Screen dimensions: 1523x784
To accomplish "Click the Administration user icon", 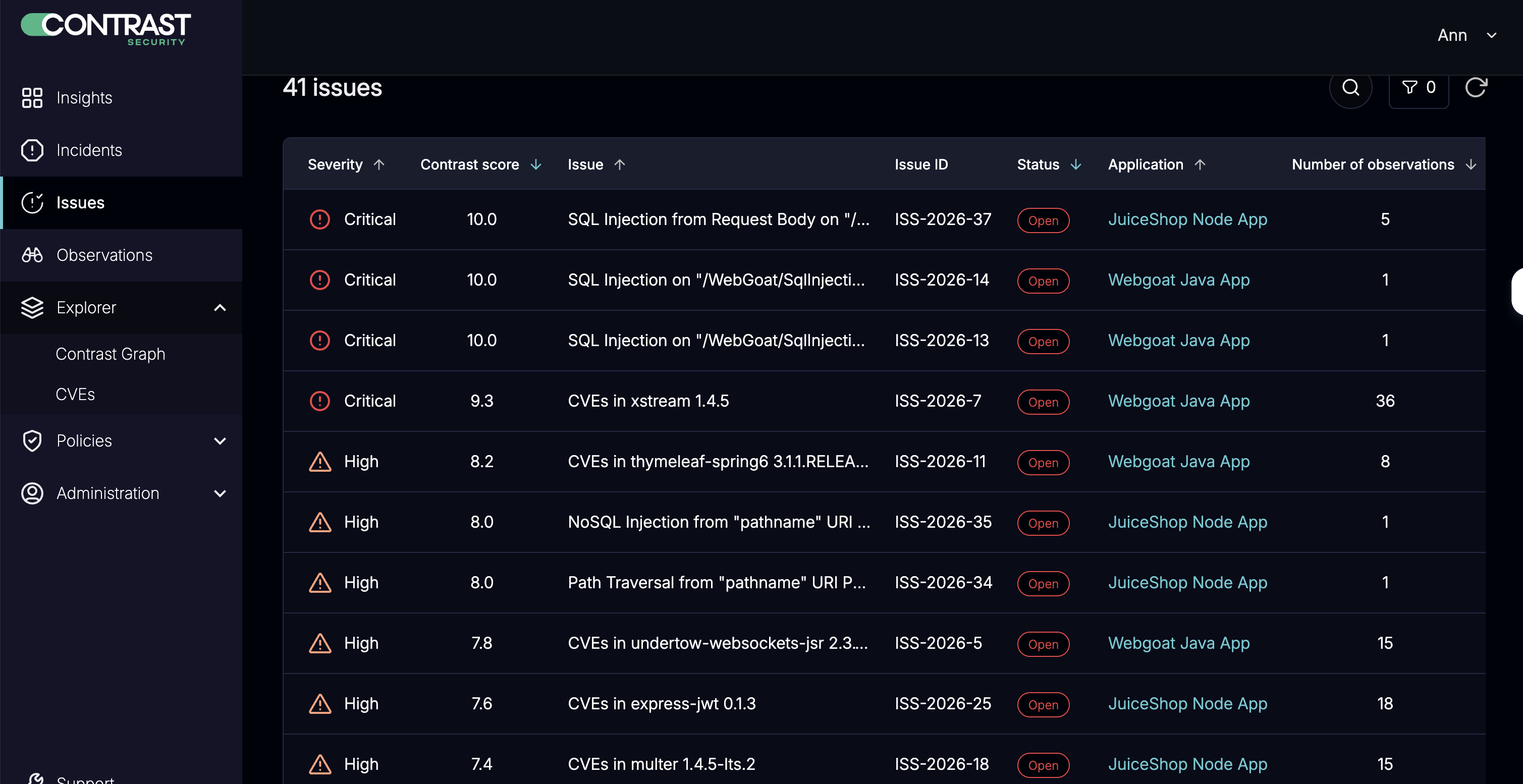I will (32, 493).
